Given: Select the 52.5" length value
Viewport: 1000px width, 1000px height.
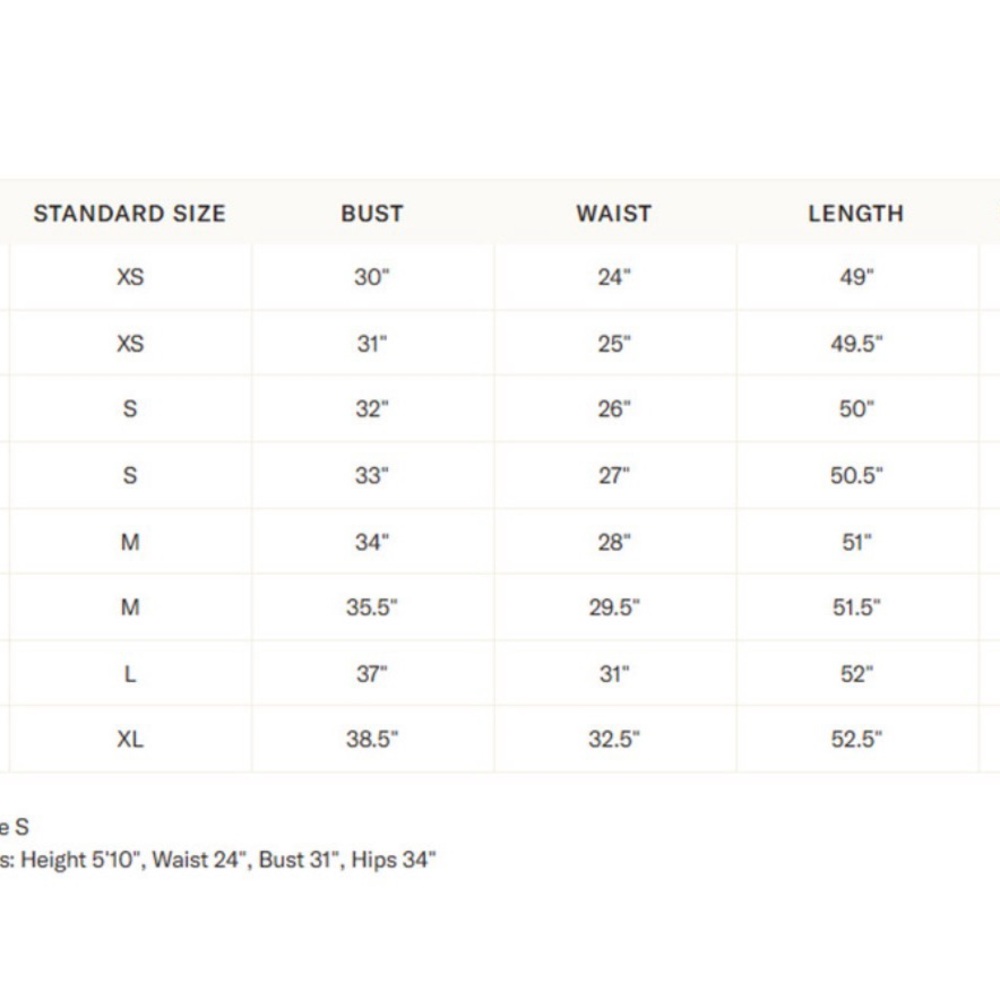Looking at the screenshot, I should [x=857, y=739].
